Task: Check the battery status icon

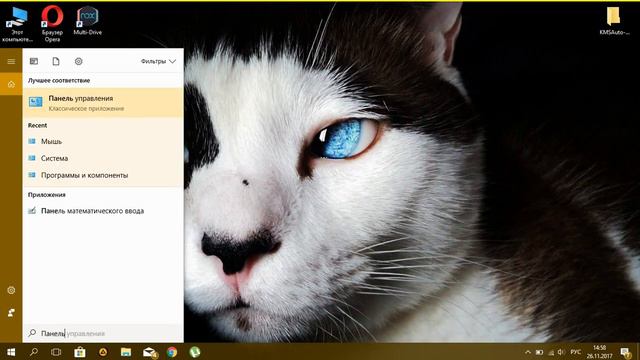Action: (x=540, y=352)
